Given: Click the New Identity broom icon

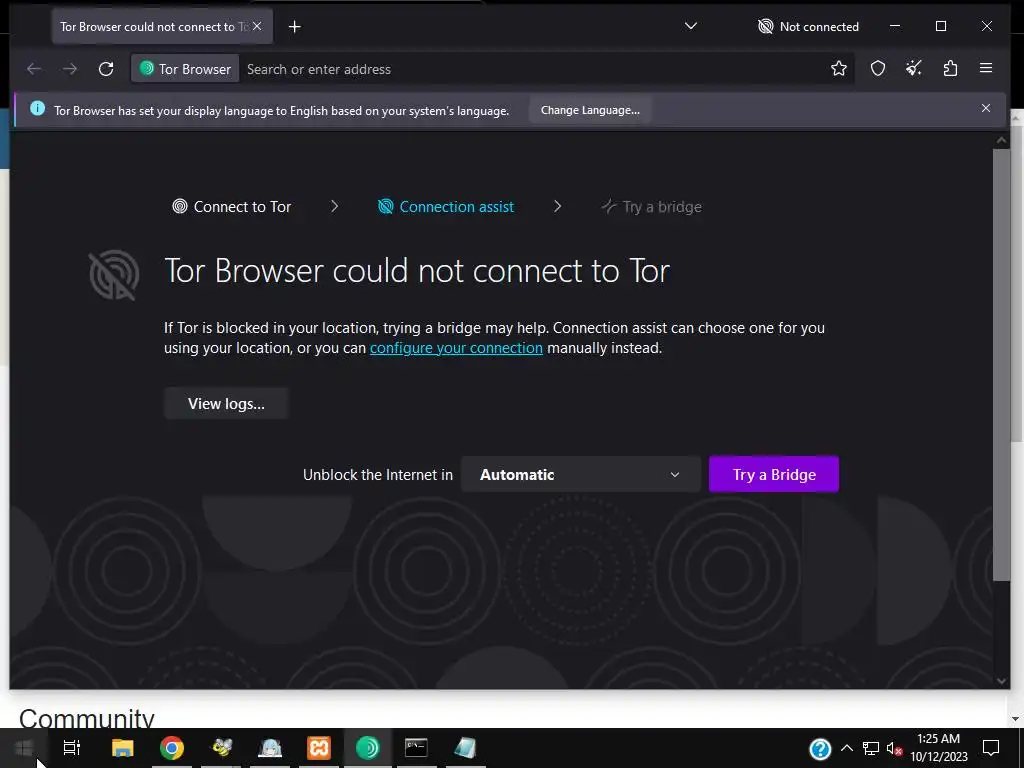Looking at the screenshot, I should (x=914, y=68).
